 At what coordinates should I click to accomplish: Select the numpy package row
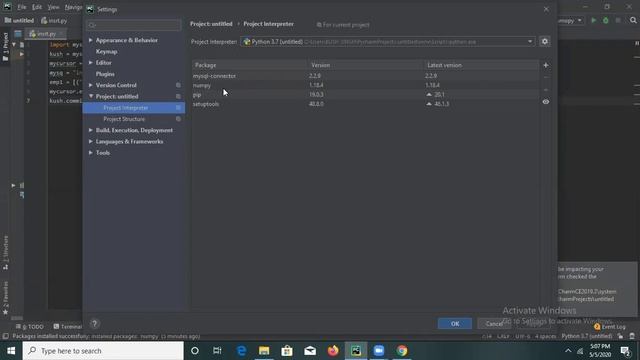pyautogui.click(x=365, y=85)
